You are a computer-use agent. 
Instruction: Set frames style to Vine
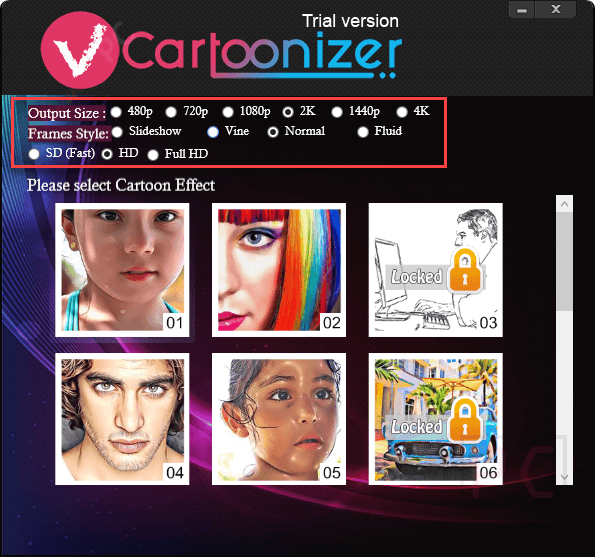(x=213, y=132)
